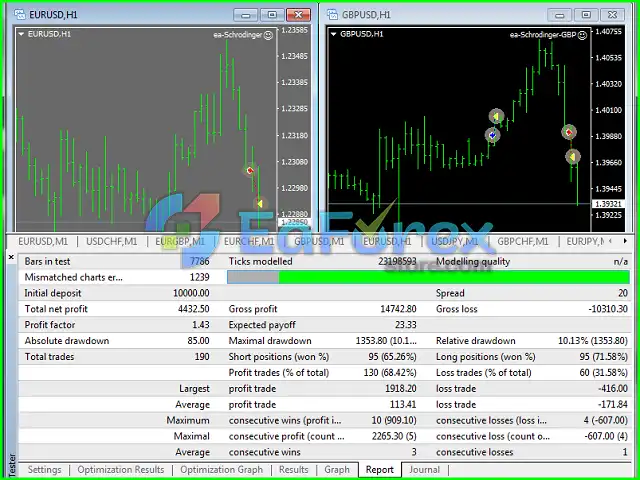Switch to the GBPCHF,M1 chart tab
Screen dimensions: 640x480
click(x=523, y=242)
